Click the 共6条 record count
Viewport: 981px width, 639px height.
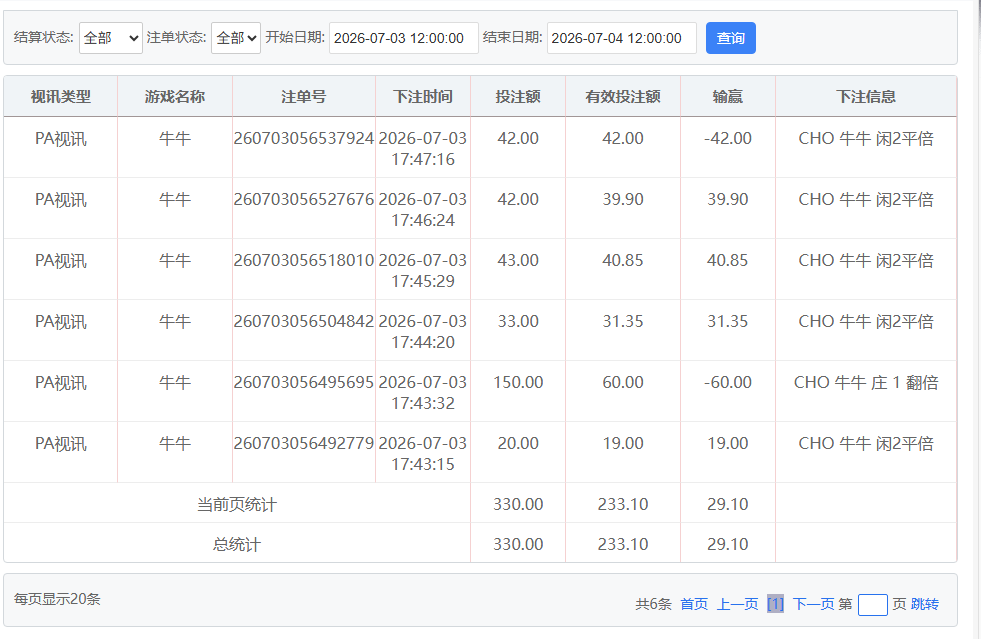click(x=653, y=604)
